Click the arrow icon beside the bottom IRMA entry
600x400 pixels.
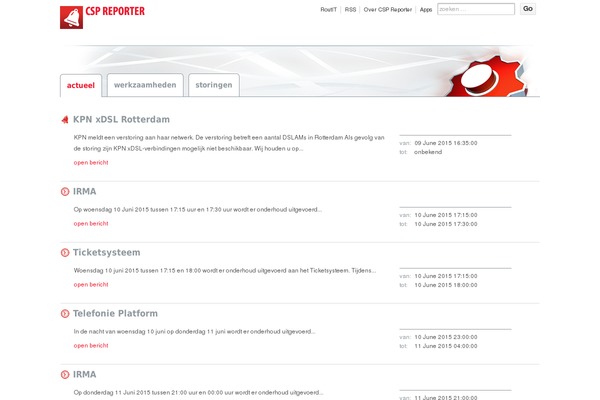pos(65,374)
